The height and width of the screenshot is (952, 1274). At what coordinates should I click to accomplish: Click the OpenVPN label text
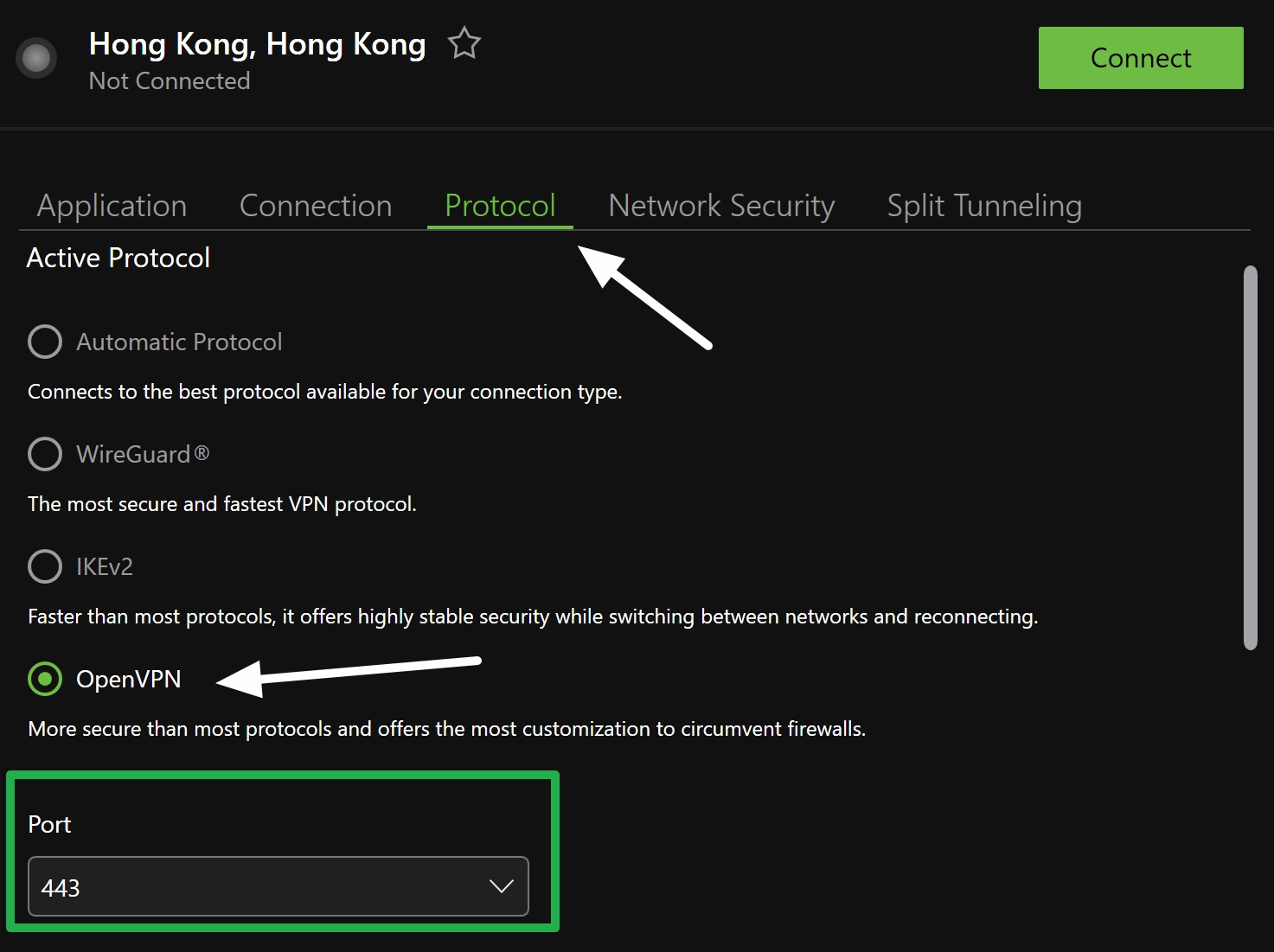pyautogui.click(x=129, y=680)
